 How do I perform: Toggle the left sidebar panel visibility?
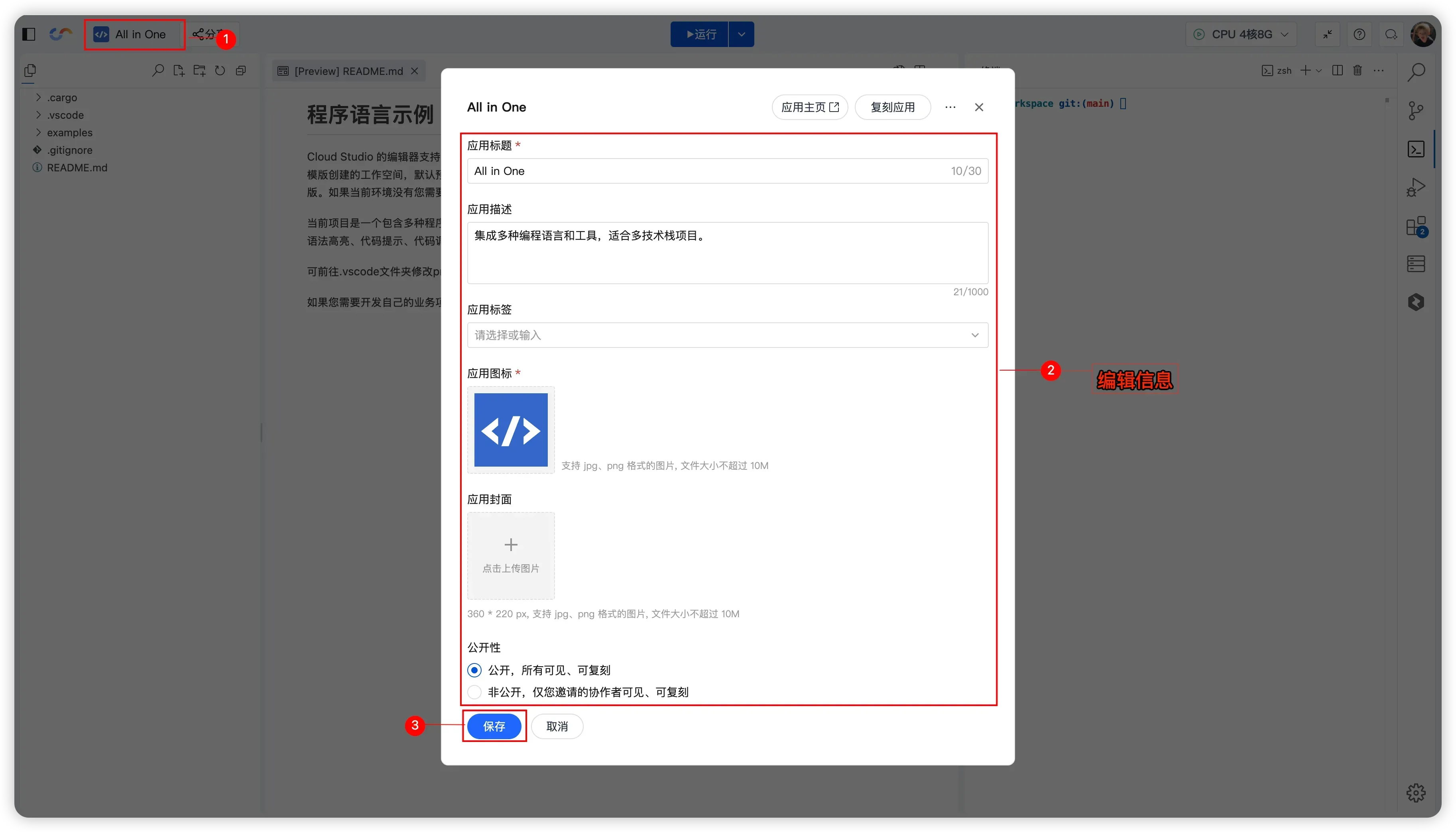click(x=29, y=34)
